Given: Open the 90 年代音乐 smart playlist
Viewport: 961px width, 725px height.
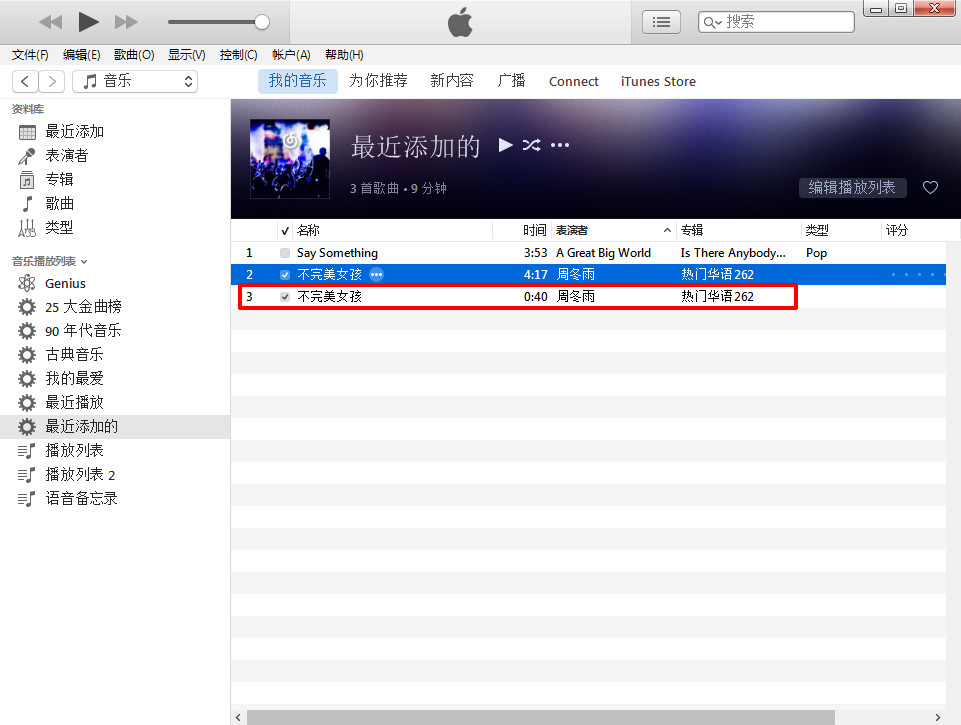Looking at the screenshot, I should click(83, 331).
